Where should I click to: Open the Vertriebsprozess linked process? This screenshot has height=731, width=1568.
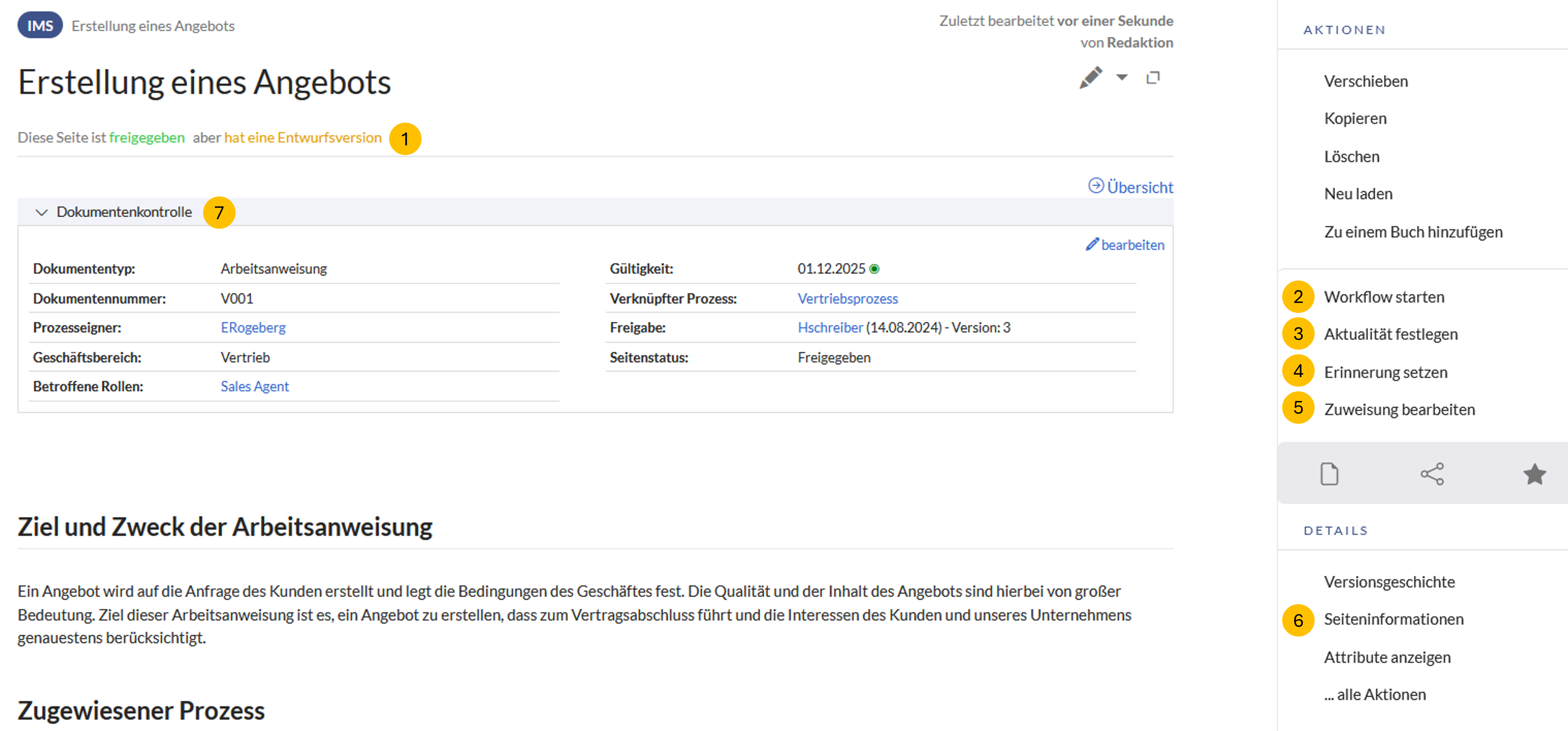(847, 298)
